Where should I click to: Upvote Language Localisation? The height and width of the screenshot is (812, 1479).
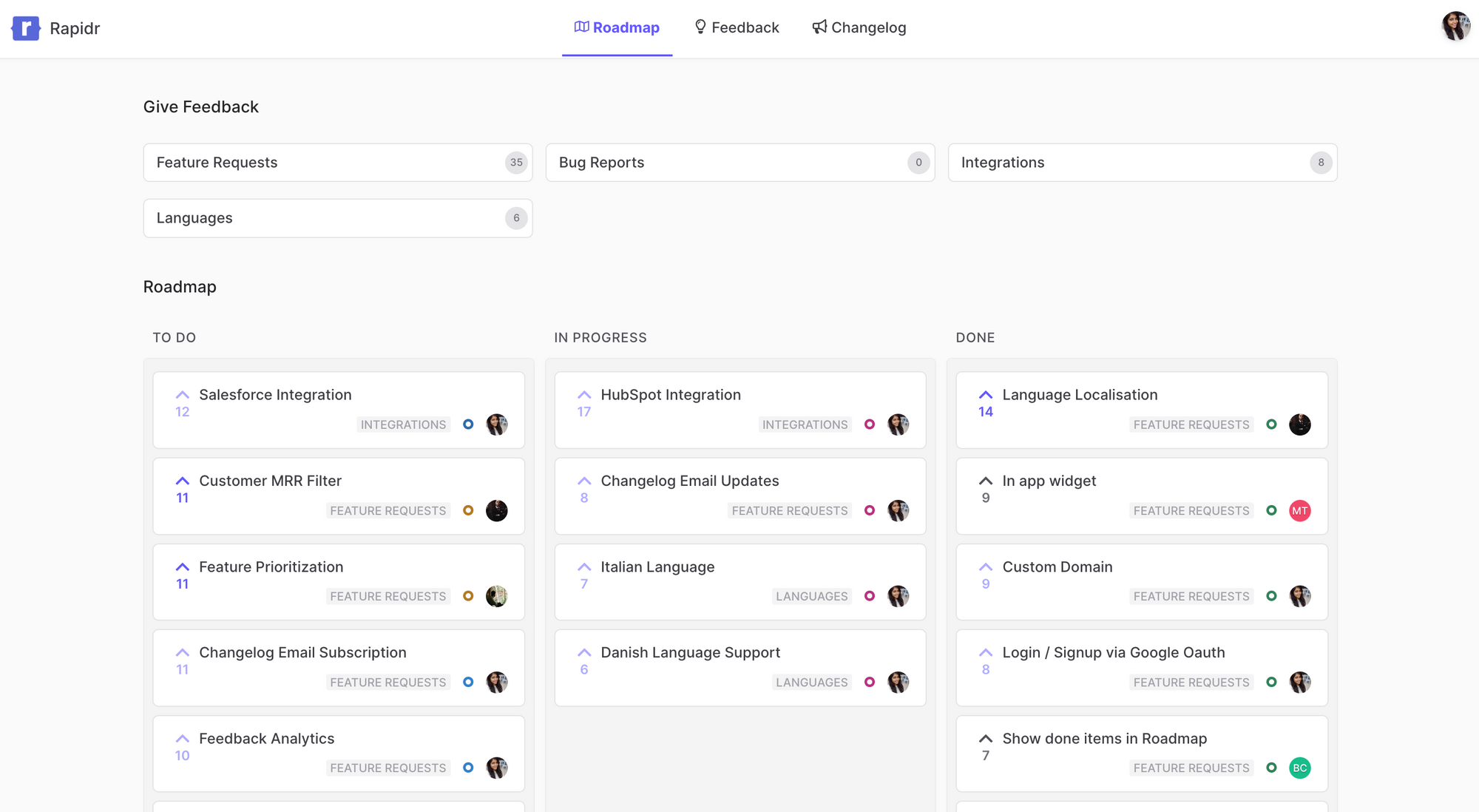(986, 403)
